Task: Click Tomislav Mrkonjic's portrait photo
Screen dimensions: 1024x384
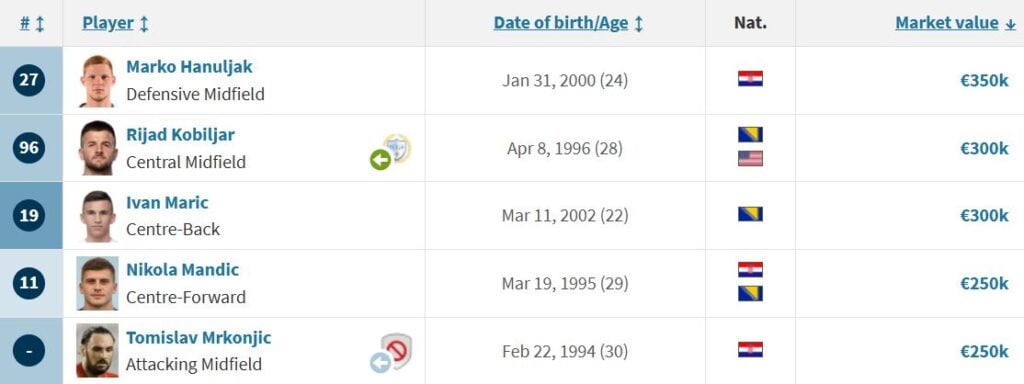Action: coord(97,351)
